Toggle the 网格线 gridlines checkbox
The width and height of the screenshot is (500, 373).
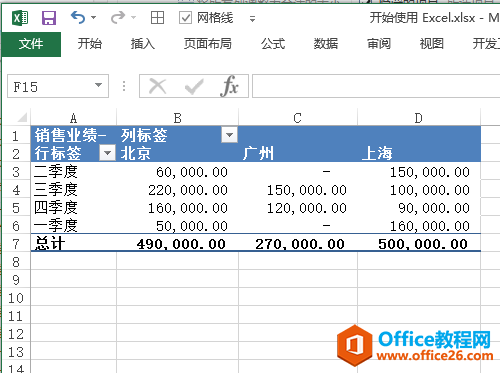(x=185, y=18)
